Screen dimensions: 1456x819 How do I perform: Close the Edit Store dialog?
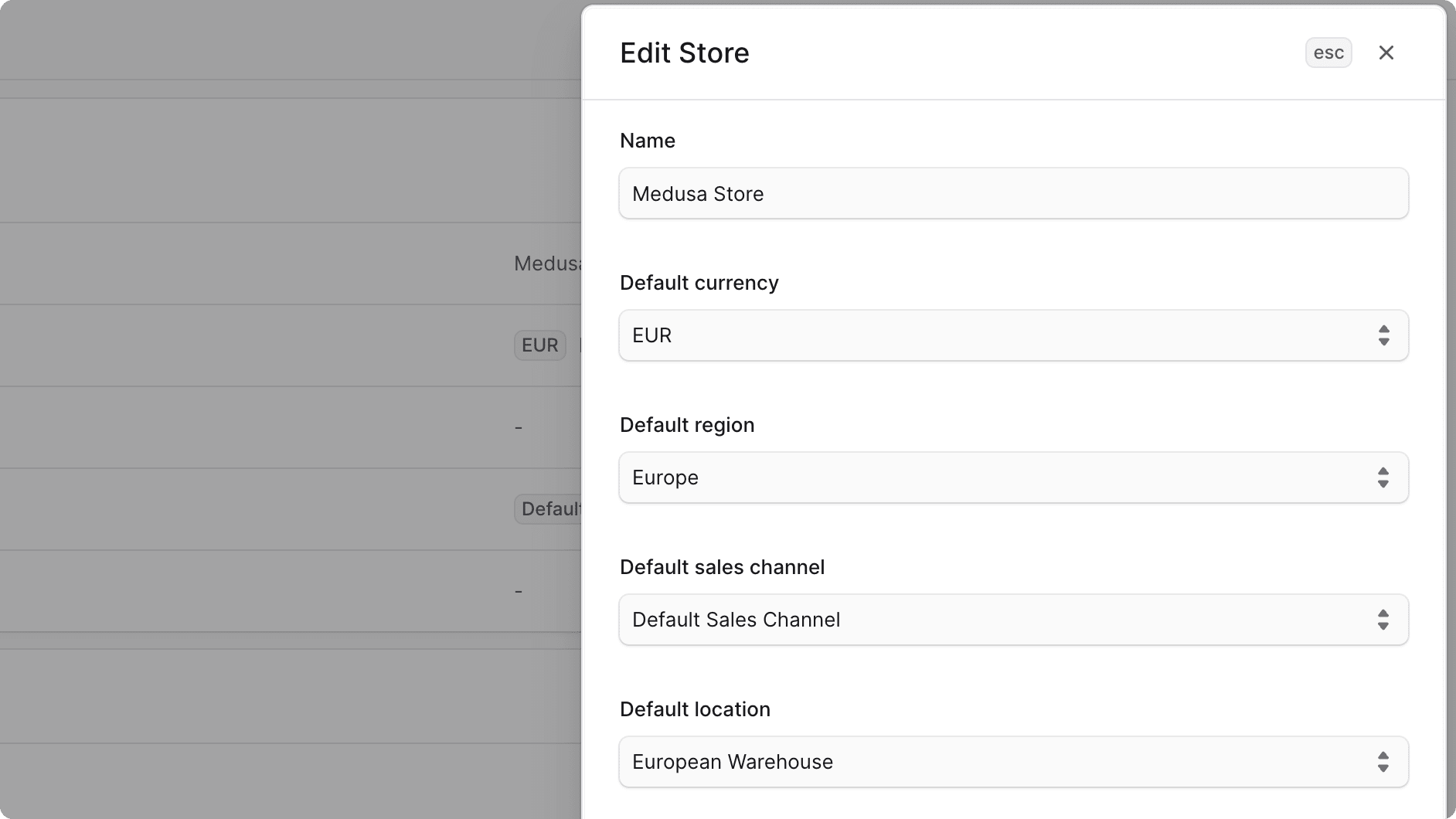tap(1386, 53)
